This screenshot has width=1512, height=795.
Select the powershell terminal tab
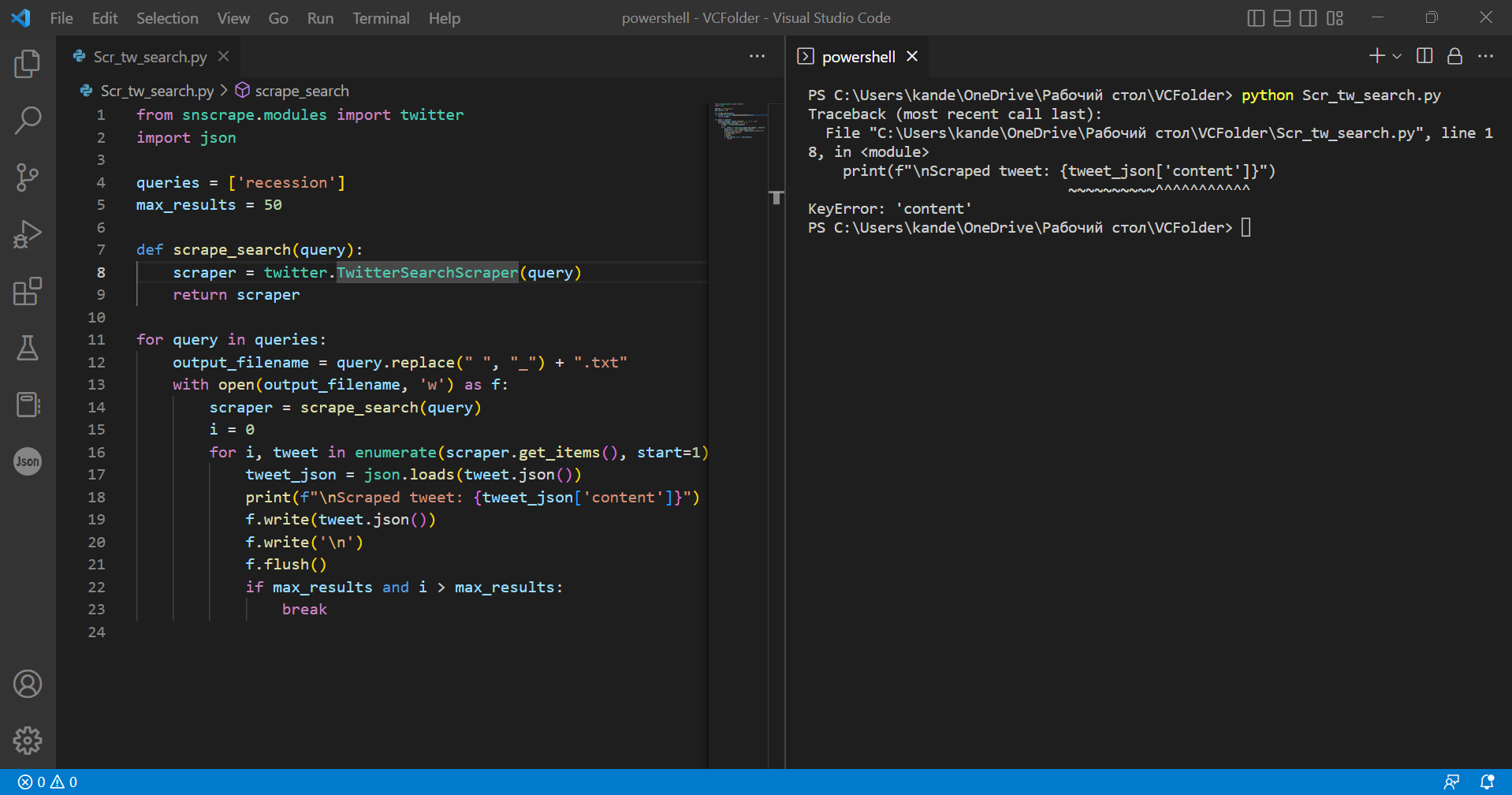858,57
